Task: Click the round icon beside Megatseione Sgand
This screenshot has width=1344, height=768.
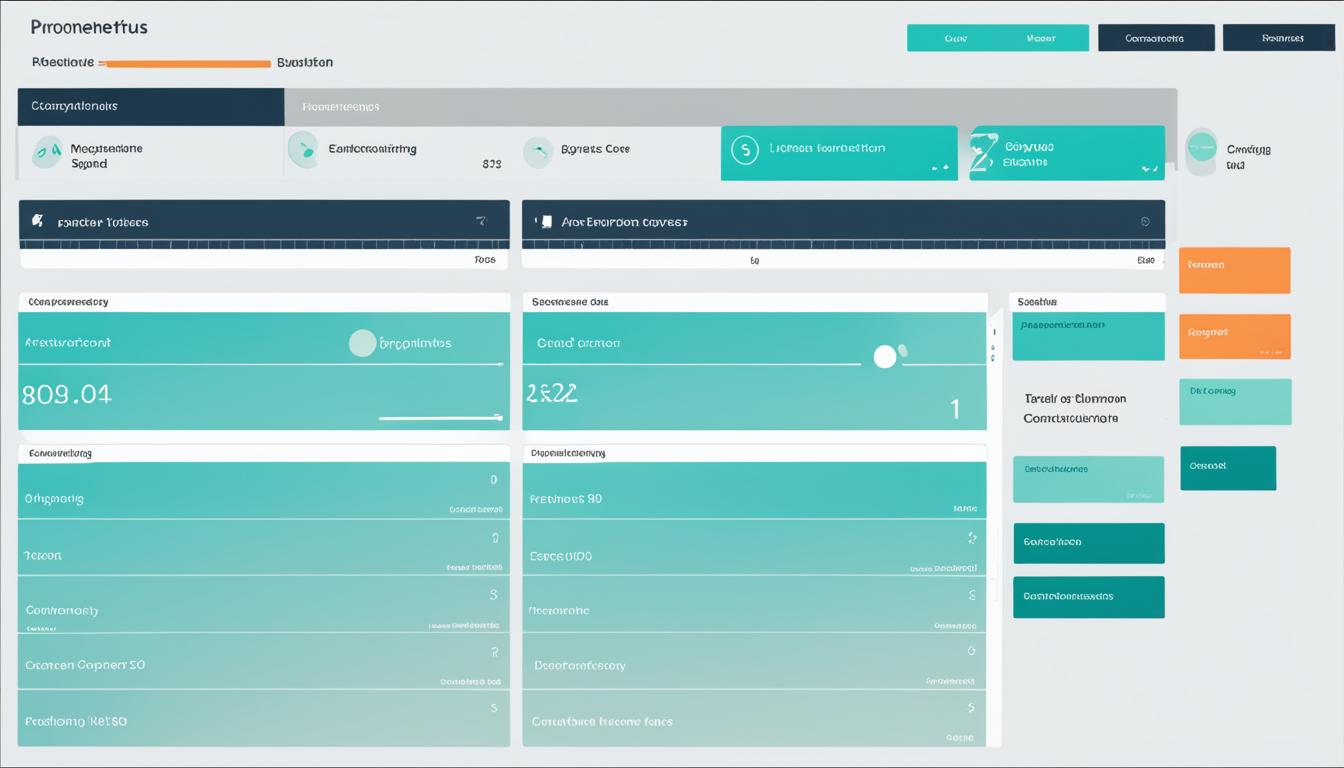Action: (x=46, y=152)
